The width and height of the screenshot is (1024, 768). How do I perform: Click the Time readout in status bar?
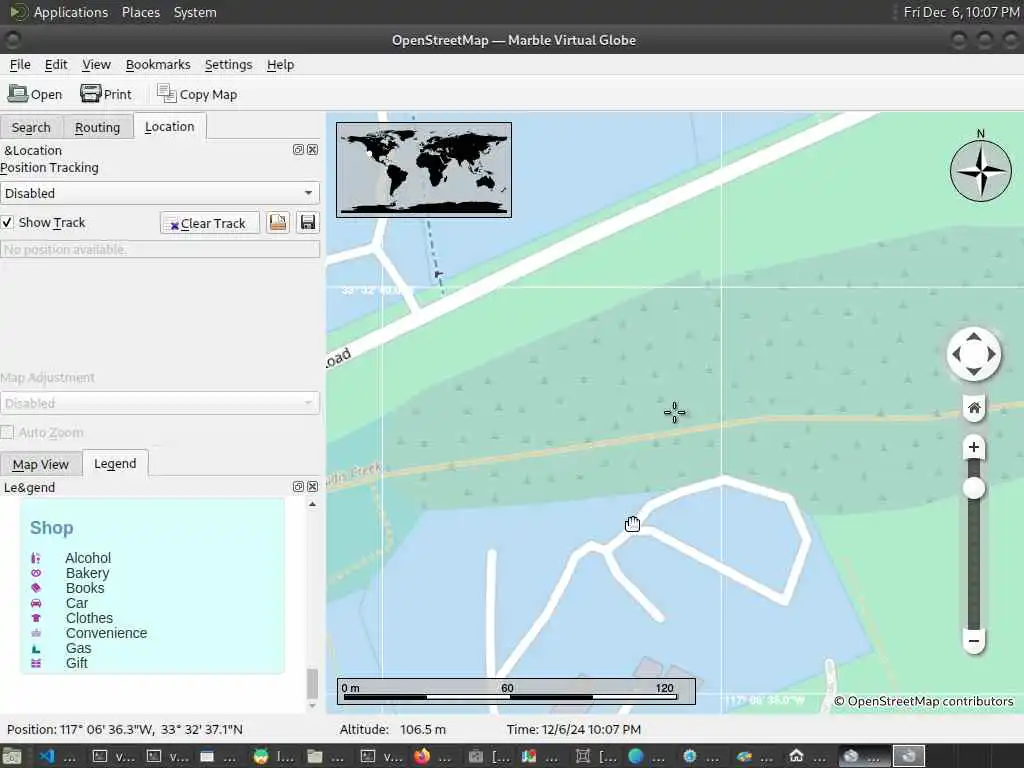point(573,729)
